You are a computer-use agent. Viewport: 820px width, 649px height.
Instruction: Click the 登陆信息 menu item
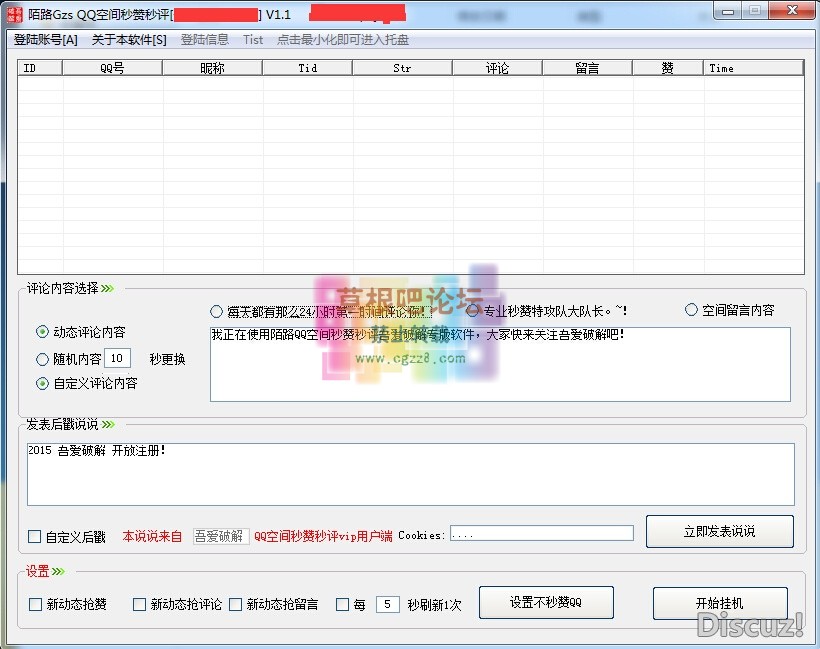[x=204, y=39]
